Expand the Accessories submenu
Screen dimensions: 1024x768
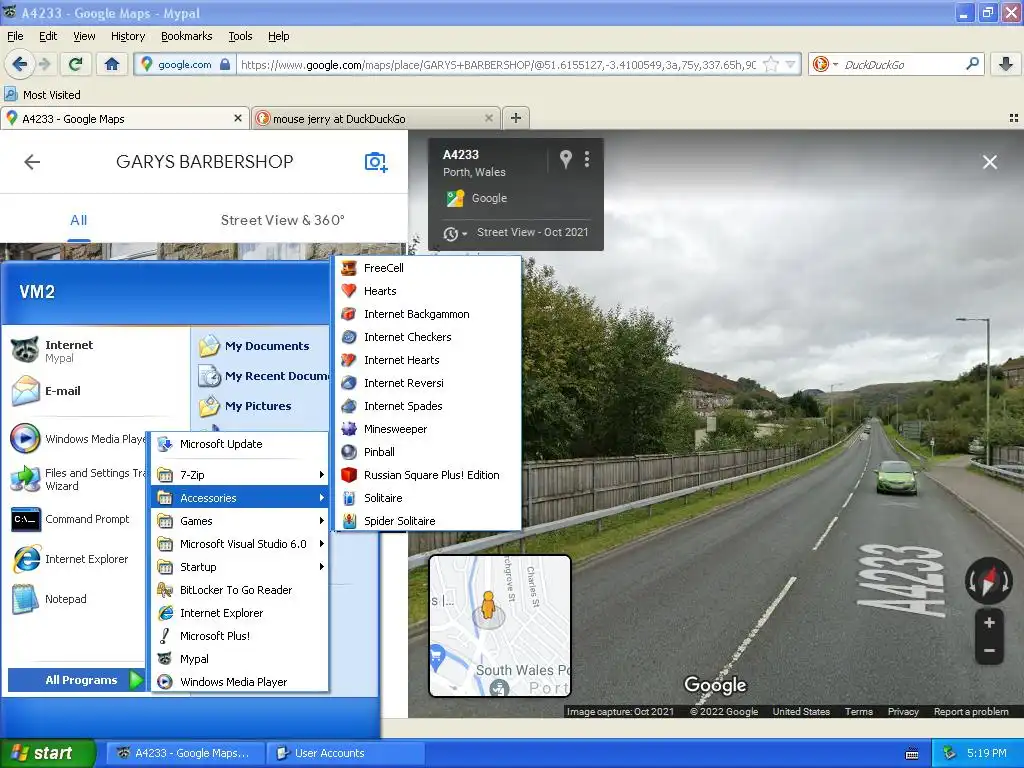click(x=240, y=498)
